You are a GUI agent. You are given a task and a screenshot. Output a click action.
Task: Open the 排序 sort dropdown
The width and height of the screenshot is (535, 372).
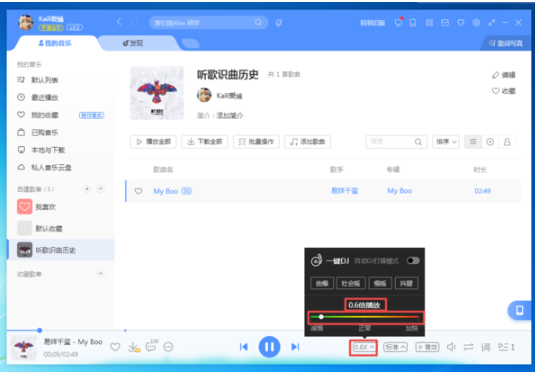pyautogui.click(x=446, y=142)
